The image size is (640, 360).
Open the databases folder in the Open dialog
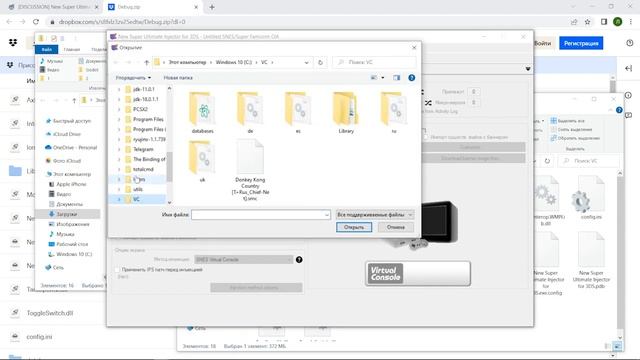coord(202,112)
